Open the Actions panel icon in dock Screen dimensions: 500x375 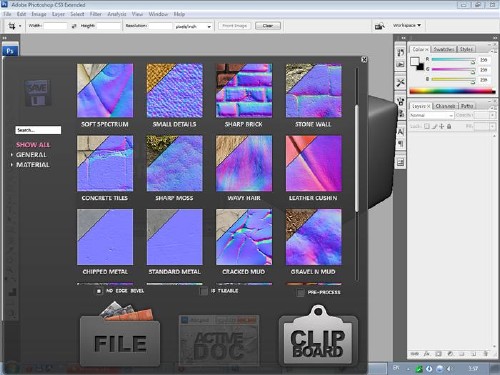[400, 64]
